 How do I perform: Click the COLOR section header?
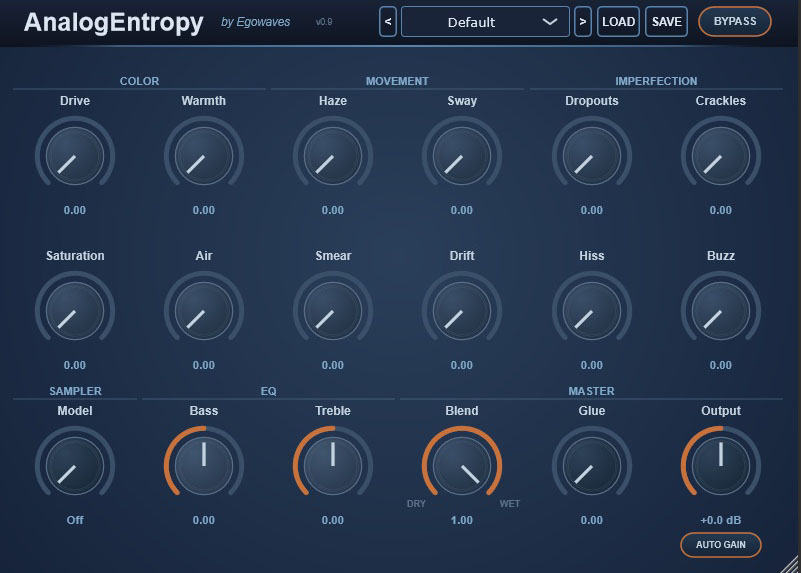[139, 81]
